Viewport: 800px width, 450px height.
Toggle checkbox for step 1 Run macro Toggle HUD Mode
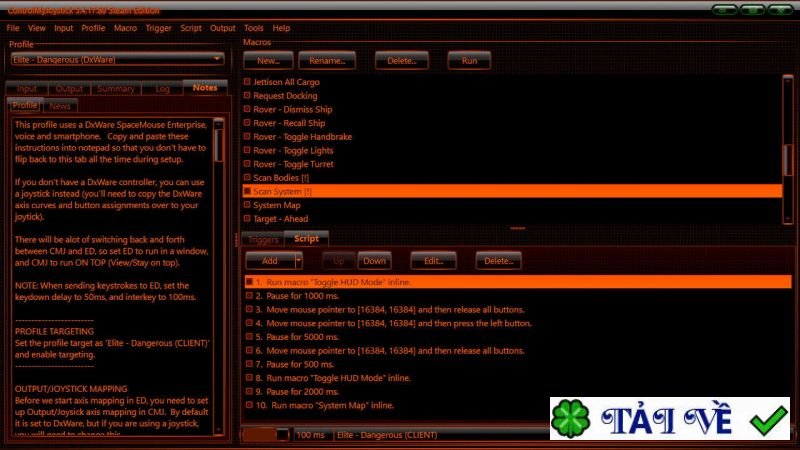tap(249, 282)
